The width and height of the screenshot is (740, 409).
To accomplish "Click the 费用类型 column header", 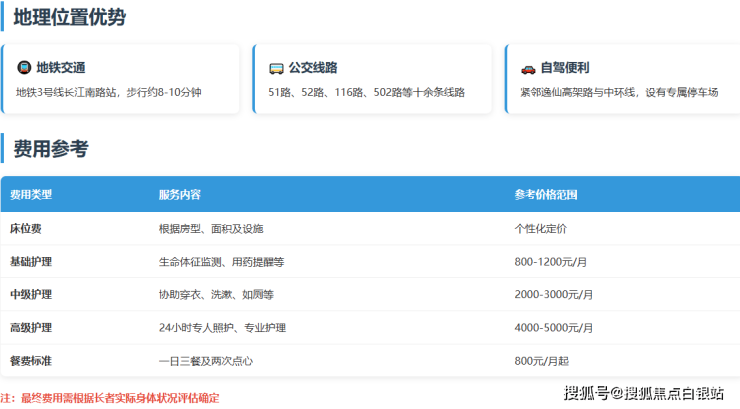I will pyautogui.click(x=31, y=194).
